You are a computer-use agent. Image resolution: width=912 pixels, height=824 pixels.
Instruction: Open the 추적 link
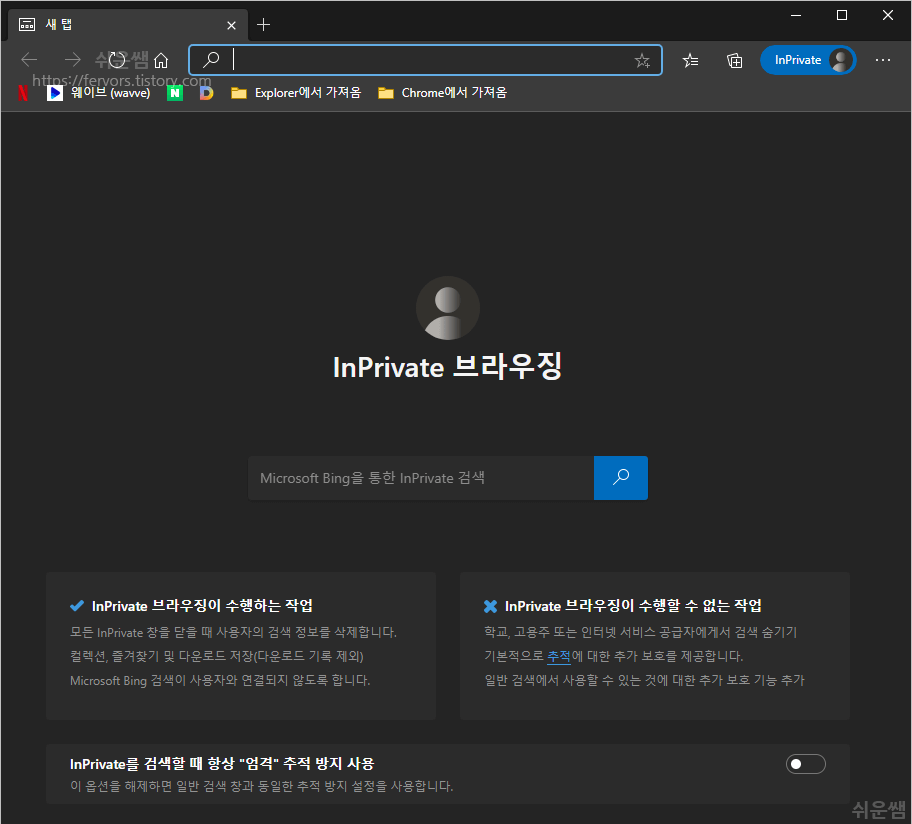(559, 657)
